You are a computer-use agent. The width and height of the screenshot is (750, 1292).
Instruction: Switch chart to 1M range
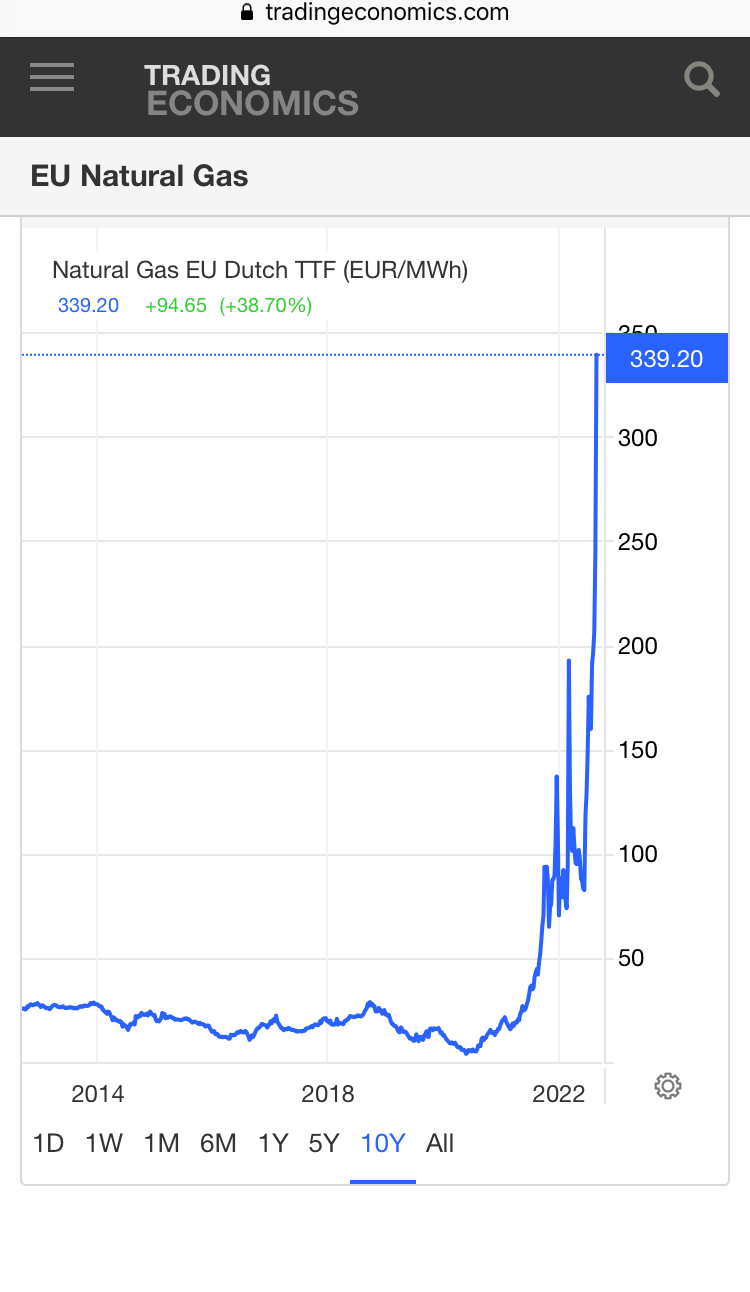click(x=161, y=1143)
